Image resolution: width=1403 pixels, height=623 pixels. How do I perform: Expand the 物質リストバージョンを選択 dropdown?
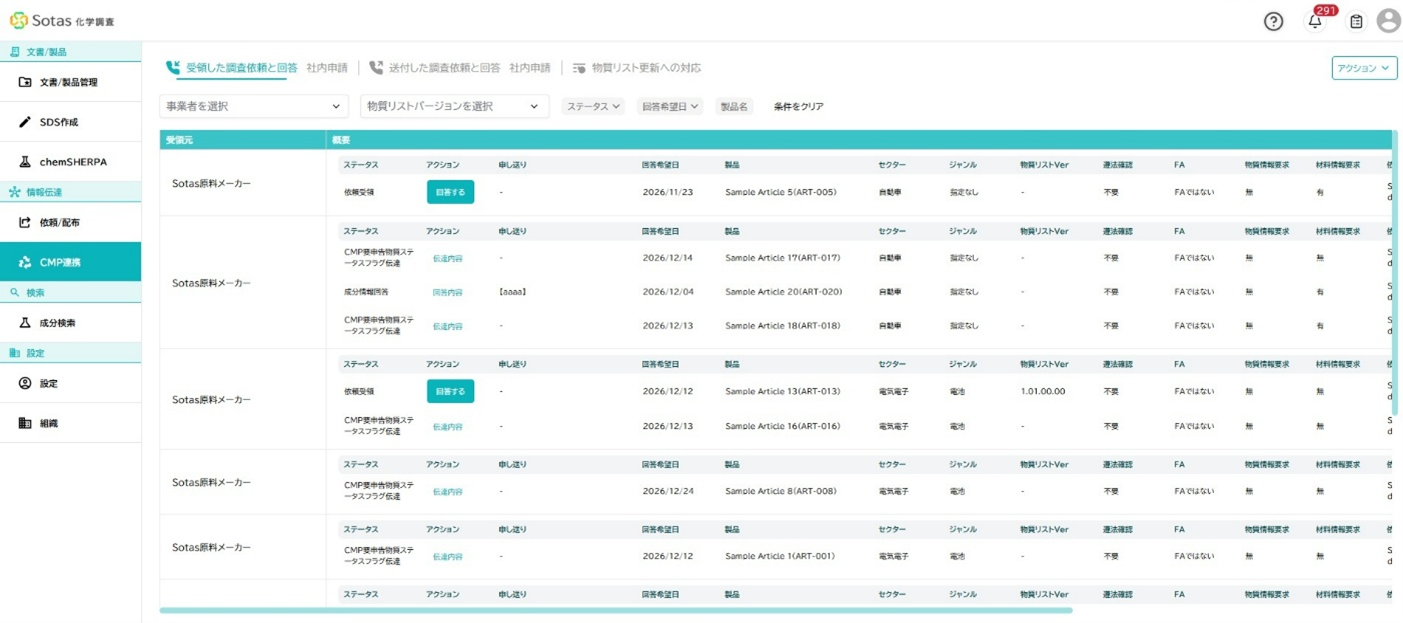tap(454, 106)
